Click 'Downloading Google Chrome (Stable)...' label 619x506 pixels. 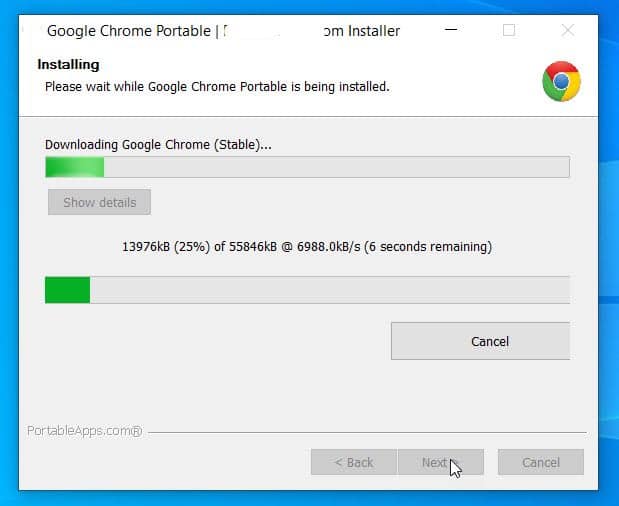pos(158,145)
